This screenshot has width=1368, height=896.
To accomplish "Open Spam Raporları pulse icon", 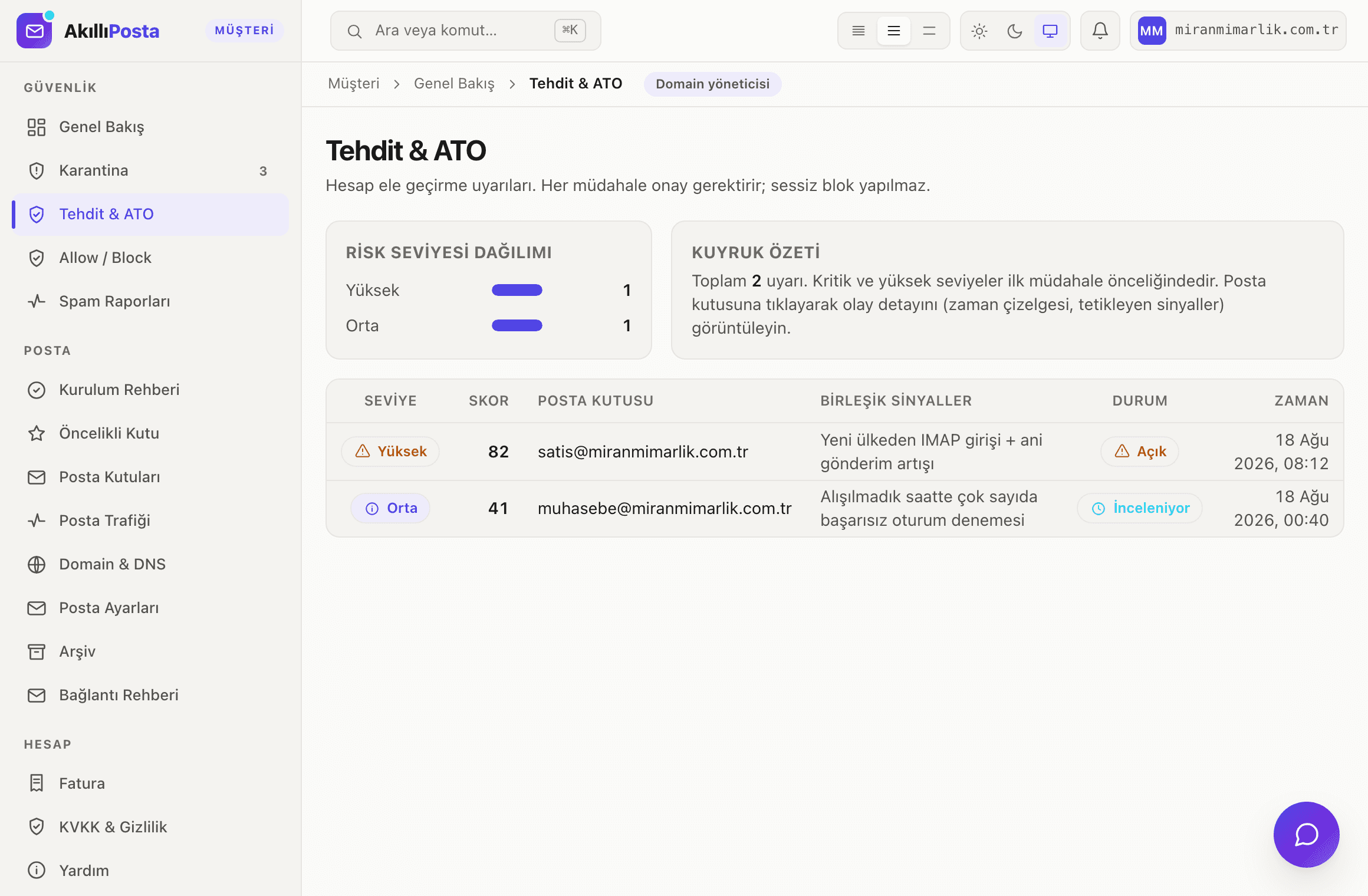I will click(37, 301).
